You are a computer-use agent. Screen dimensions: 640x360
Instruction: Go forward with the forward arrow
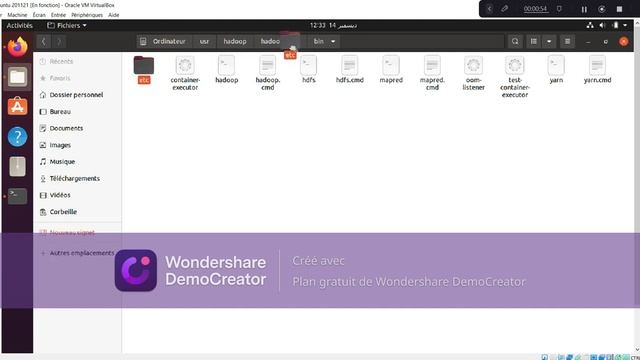point(59,41)
